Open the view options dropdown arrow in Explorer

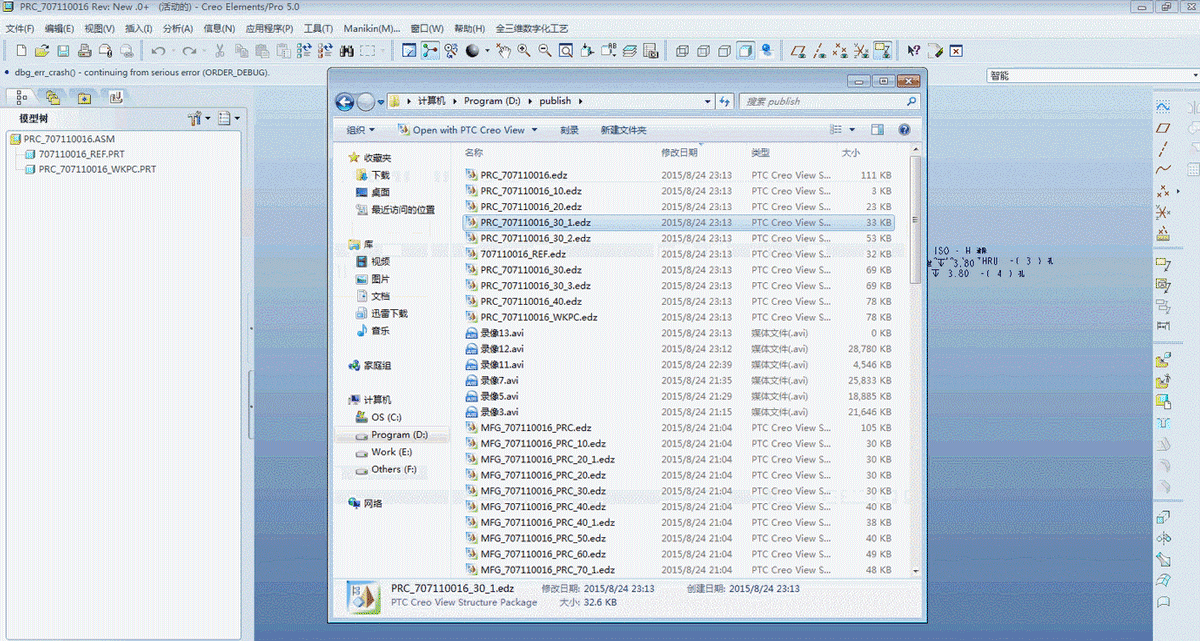[852, 130]
